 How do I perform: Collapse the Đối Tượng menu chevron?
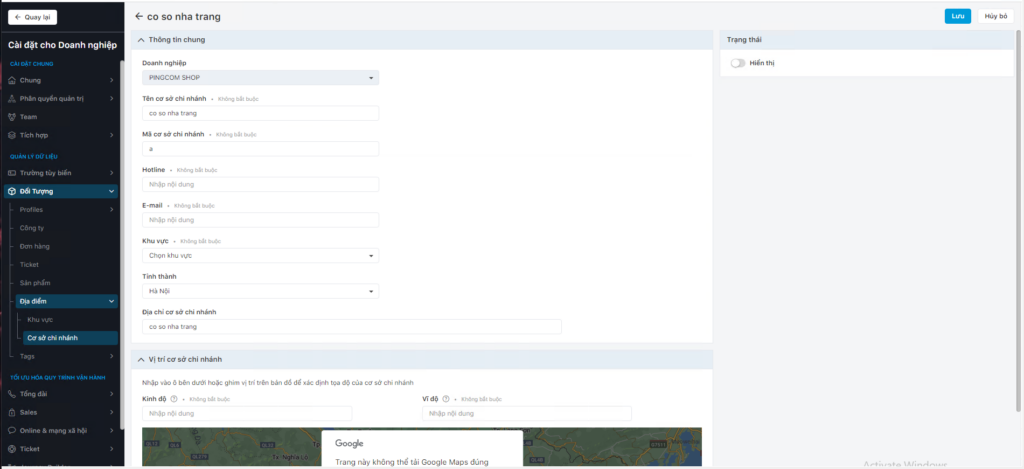coord(112,191)
